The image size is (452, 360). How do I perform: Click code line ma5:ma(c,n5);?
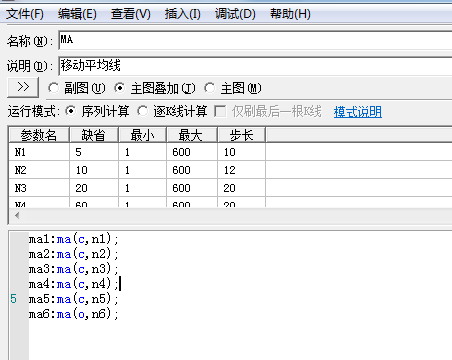click(x=73, y=299)
